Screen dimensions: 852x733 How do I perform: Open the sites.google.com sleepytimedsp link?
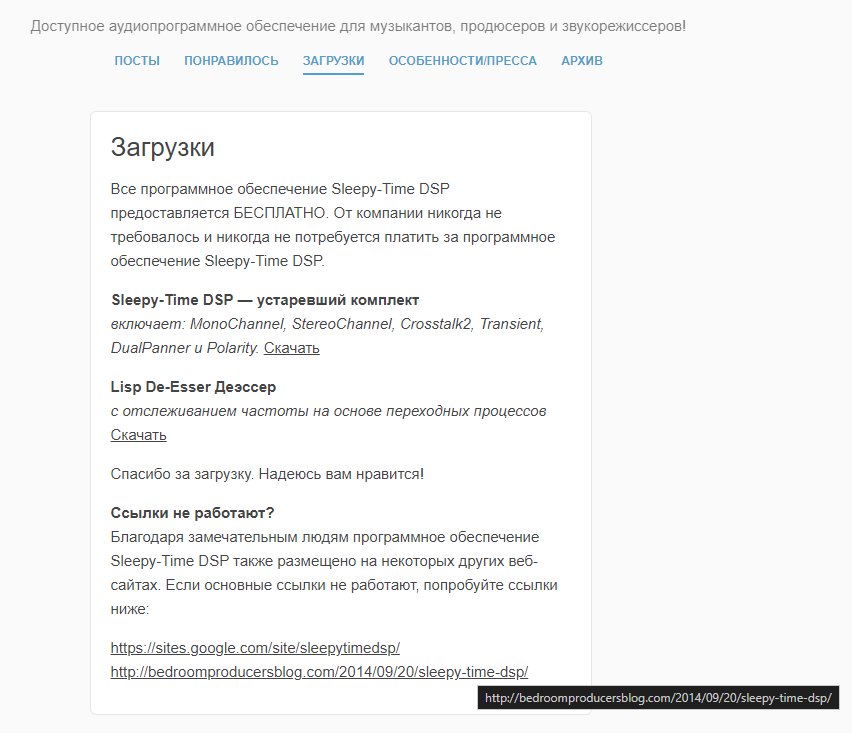pos(255,648)
